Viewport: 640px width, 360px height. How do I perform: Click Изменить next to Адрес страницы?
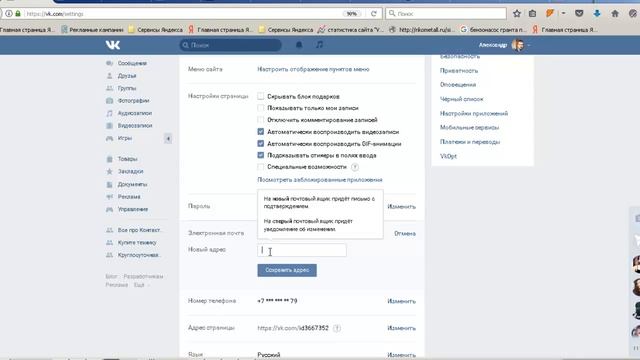coord(401,328)
